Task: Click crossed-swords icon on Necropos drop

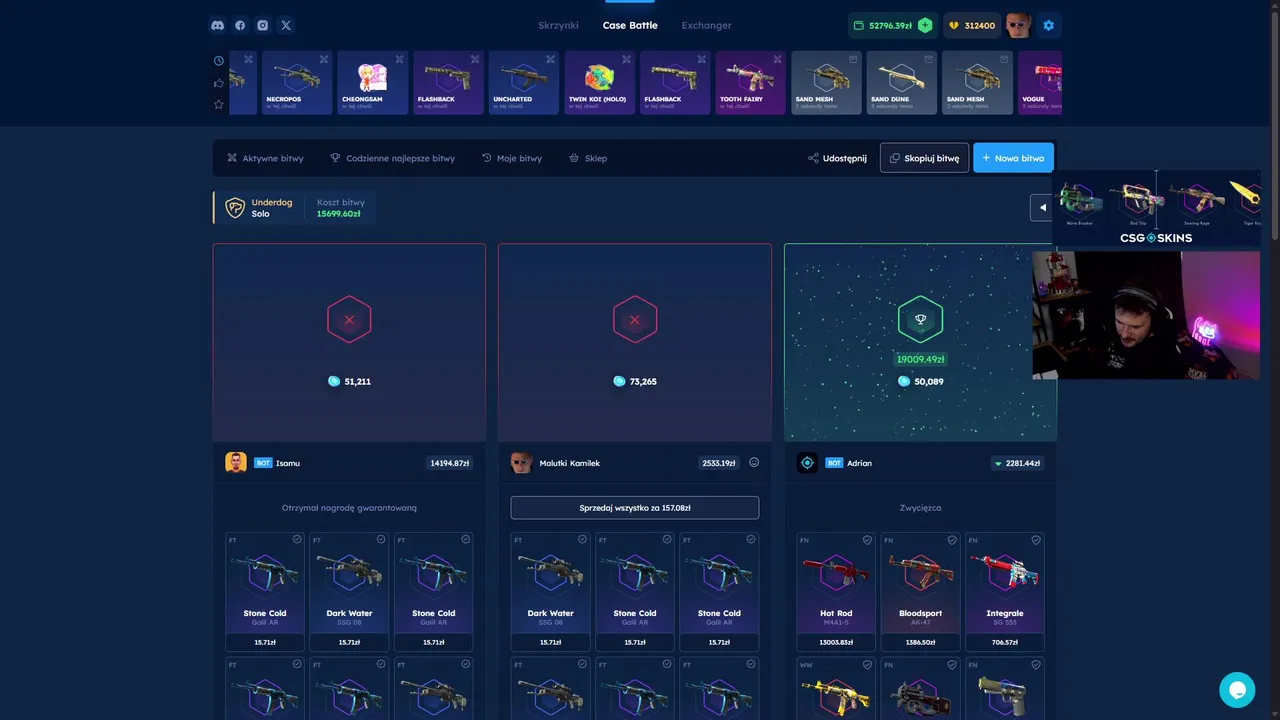Action: [324, 59]
